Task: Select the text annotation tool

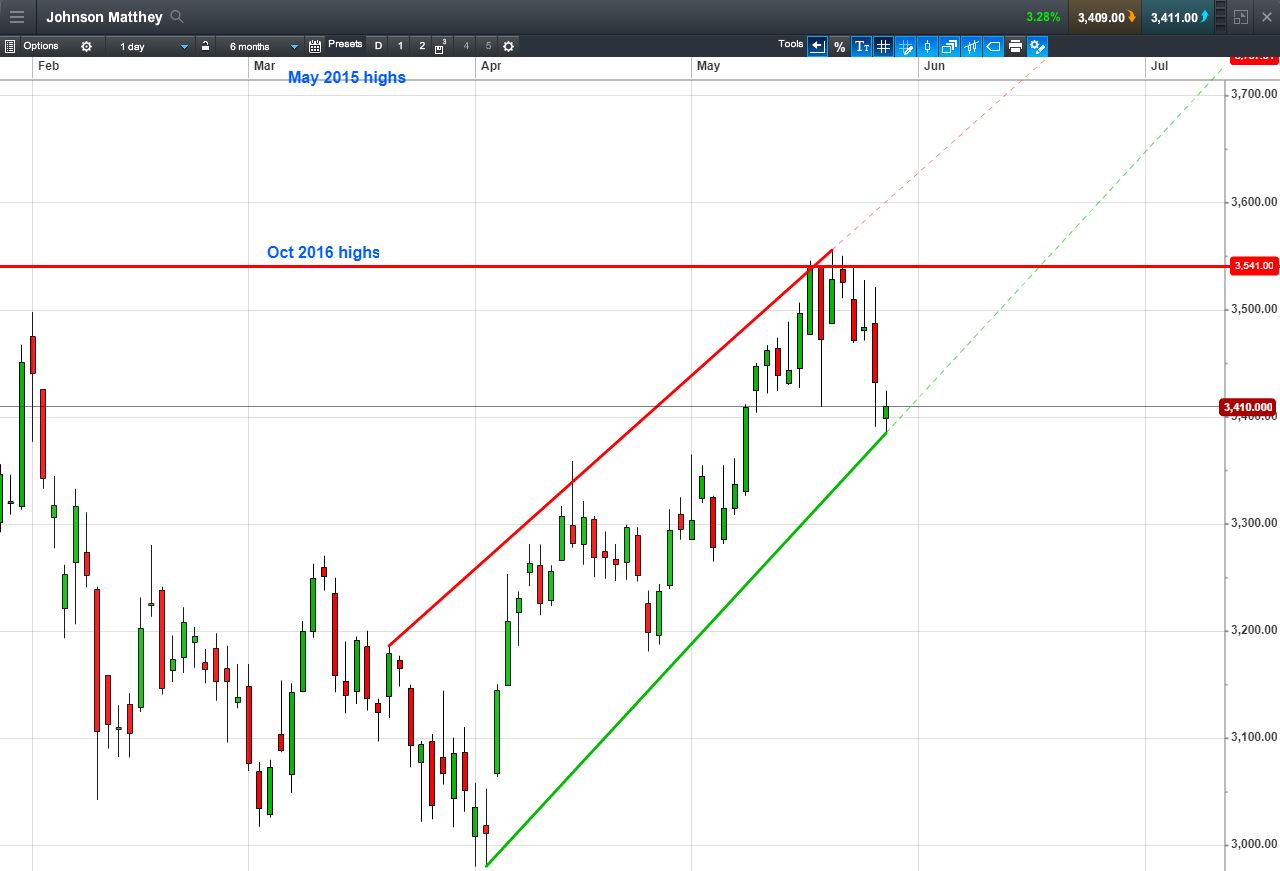Action: tap(862, 46)
